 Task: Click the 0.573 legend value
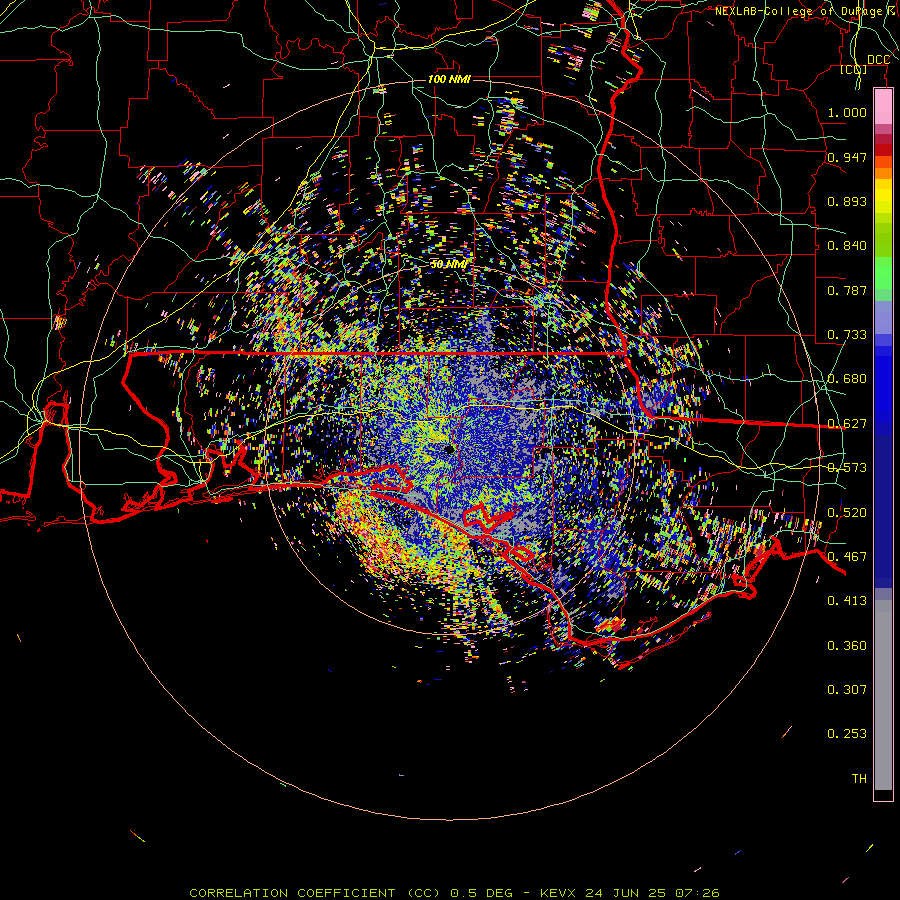click(x=847, y=468)
